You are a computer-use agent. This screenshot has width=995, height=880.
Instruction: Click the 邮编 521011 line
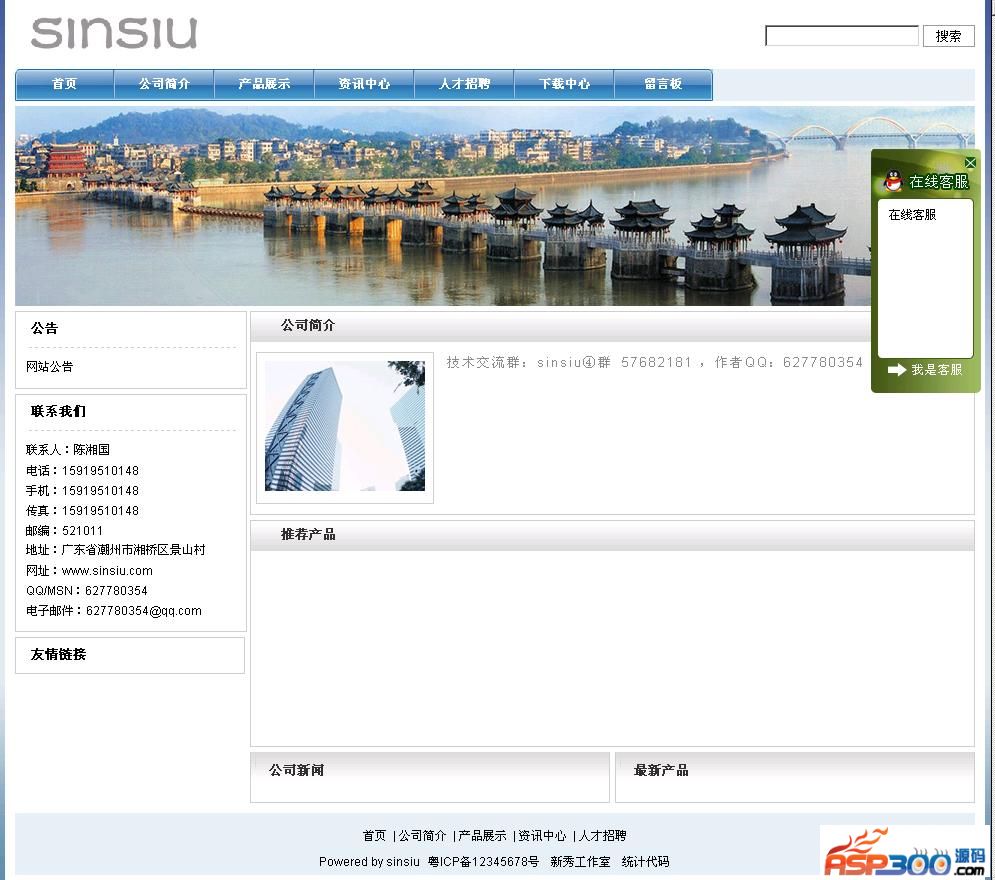click(64, 531)
